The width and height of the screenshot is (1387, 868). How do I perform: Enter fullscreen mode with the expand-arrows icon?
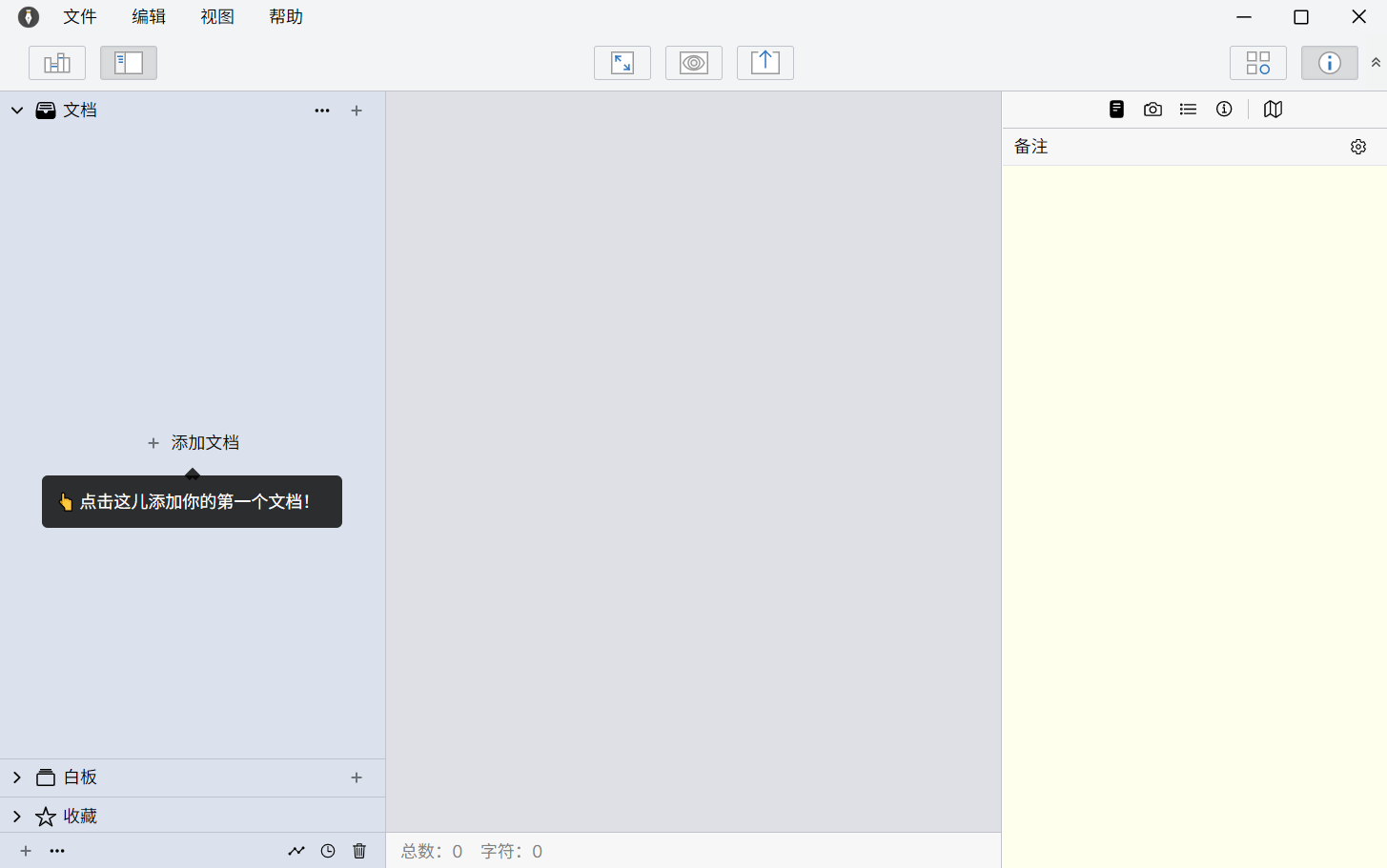point(622,63)
